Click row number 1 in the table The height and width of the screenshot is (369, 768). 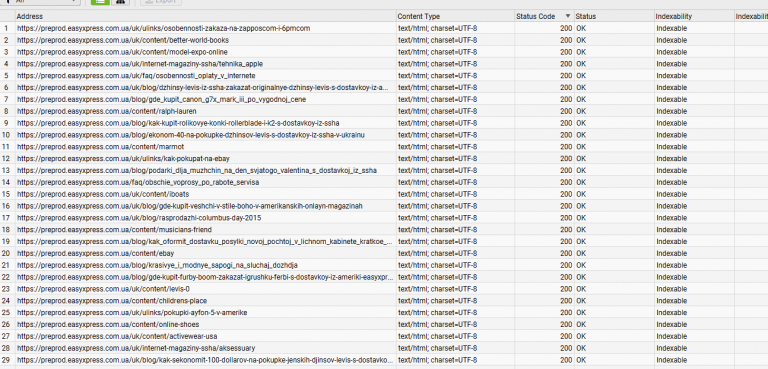point(6,28)
